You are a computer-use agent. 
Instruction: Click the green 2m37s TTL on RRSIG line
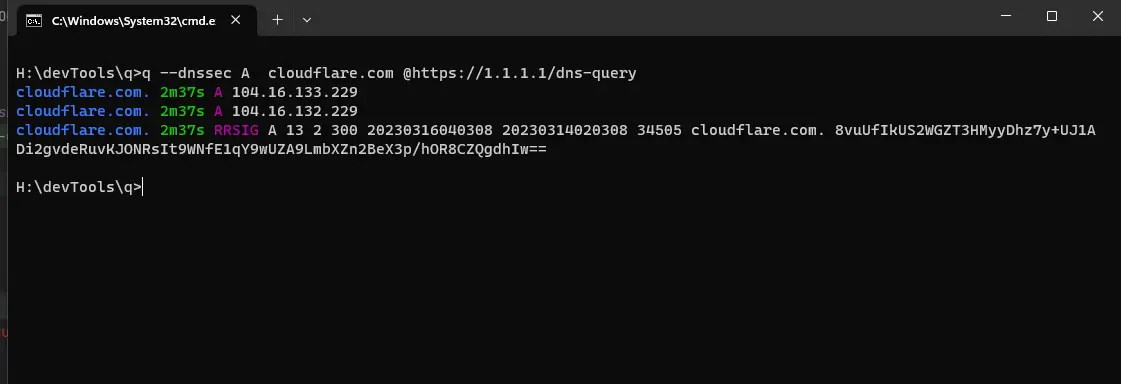tap(182, 131)
